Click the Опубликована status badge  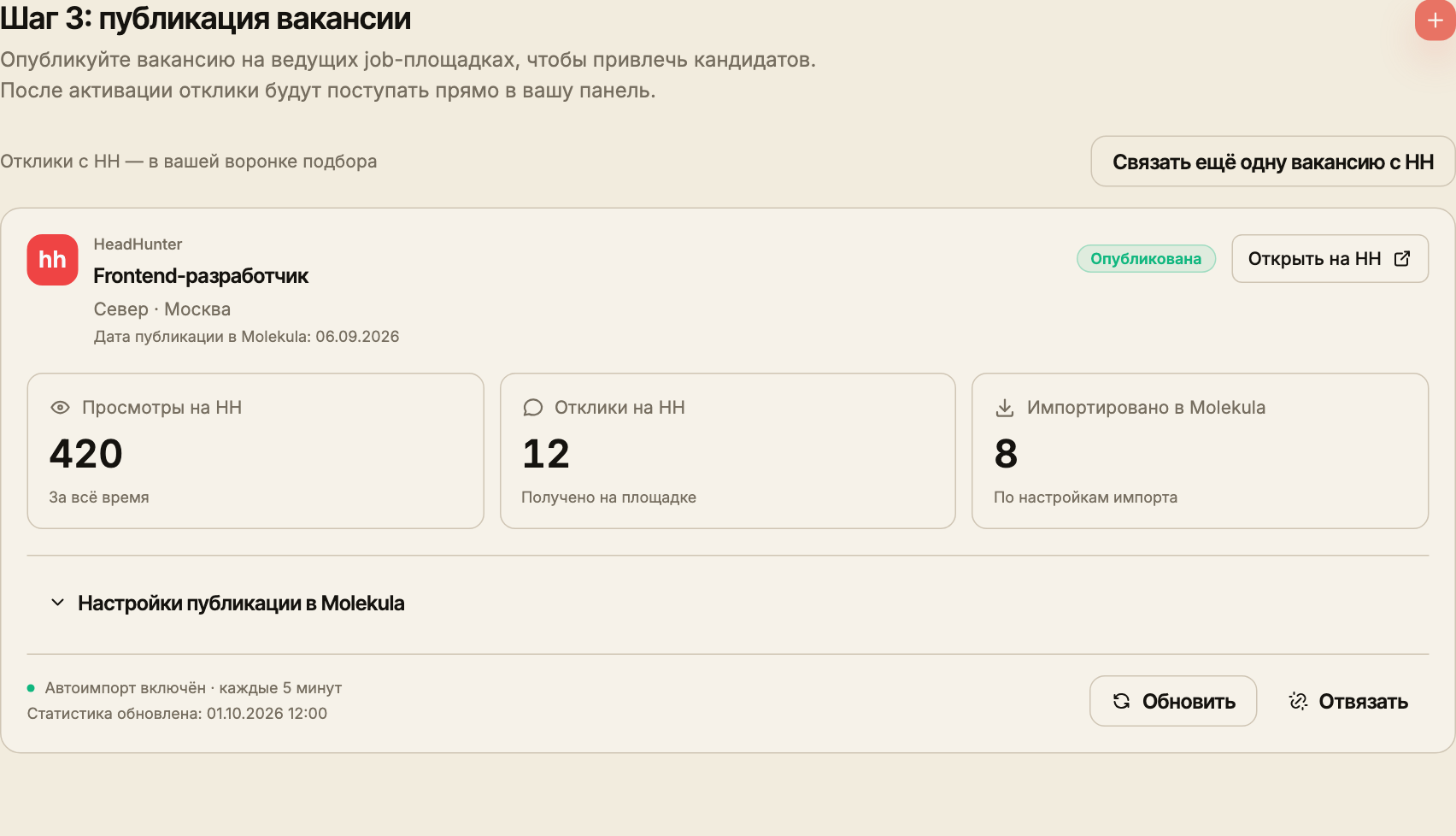coord(1146,259)
